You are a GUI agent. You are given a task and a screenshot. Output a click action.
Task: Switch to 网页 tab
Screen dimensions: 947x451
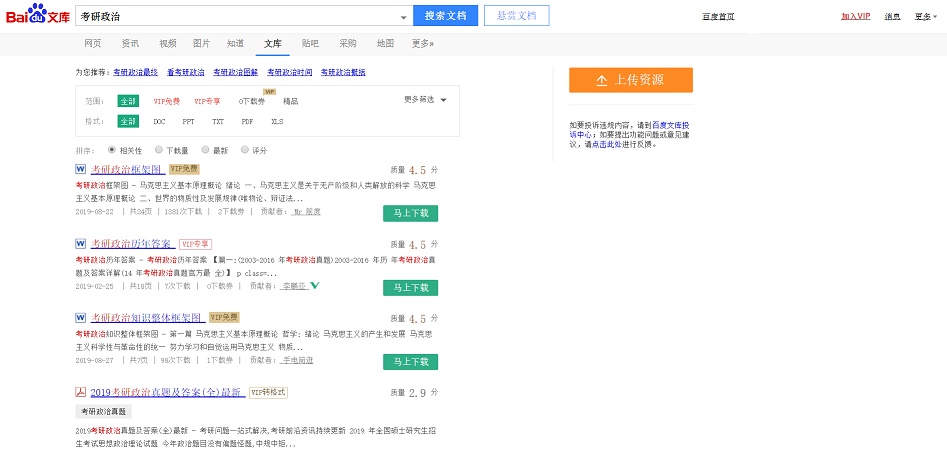click(x=92, y=43)
